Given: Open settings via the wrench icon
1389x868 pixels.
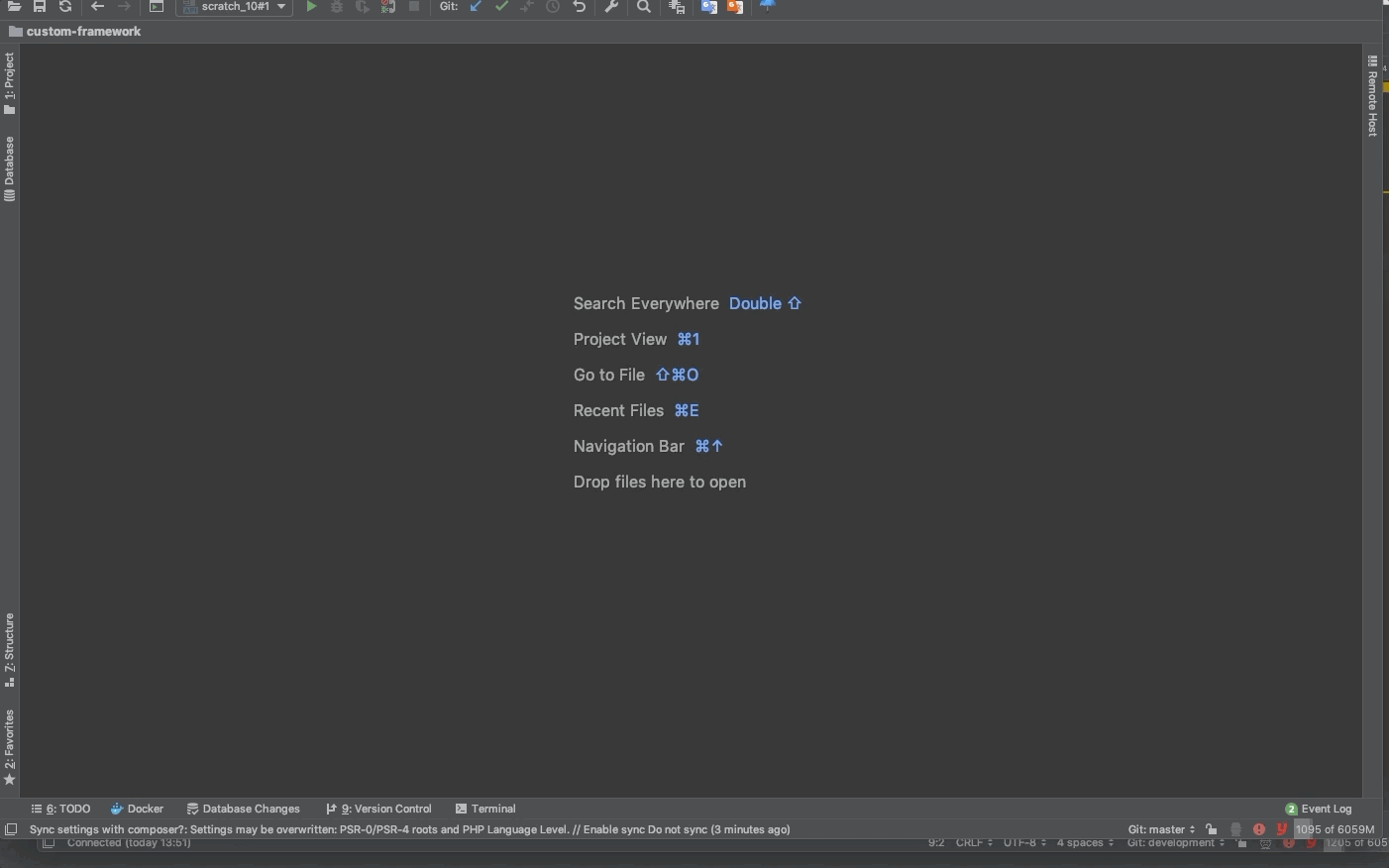Looking at the screenshot, I should (x=611, y=7).
